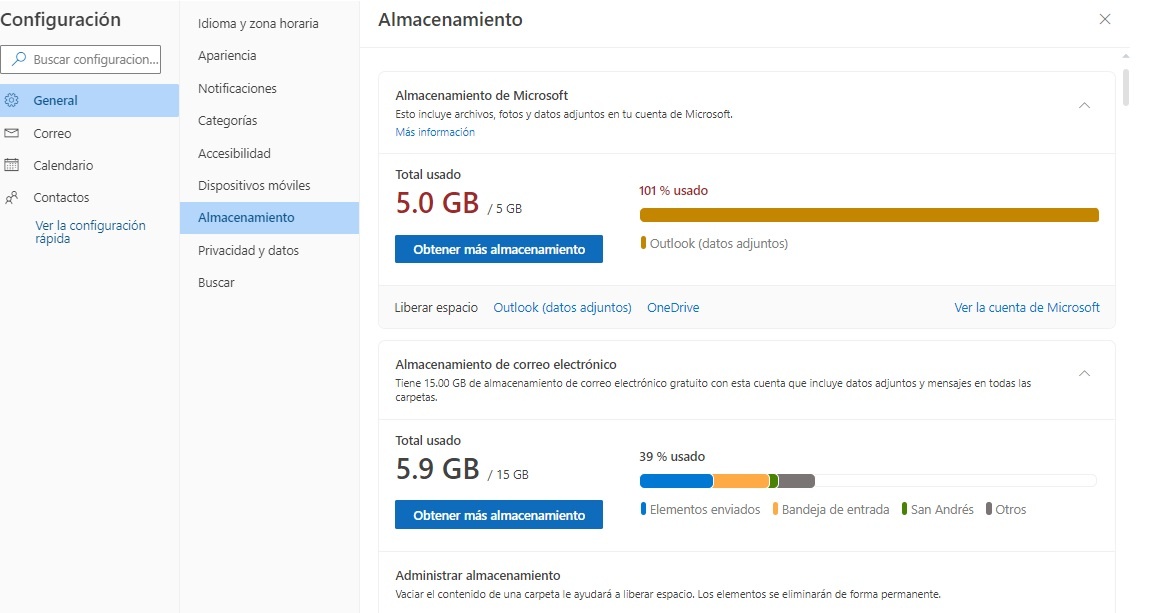Click the gray Otros bar segment
Screen dimensions: 1153x613
point(796,481)
